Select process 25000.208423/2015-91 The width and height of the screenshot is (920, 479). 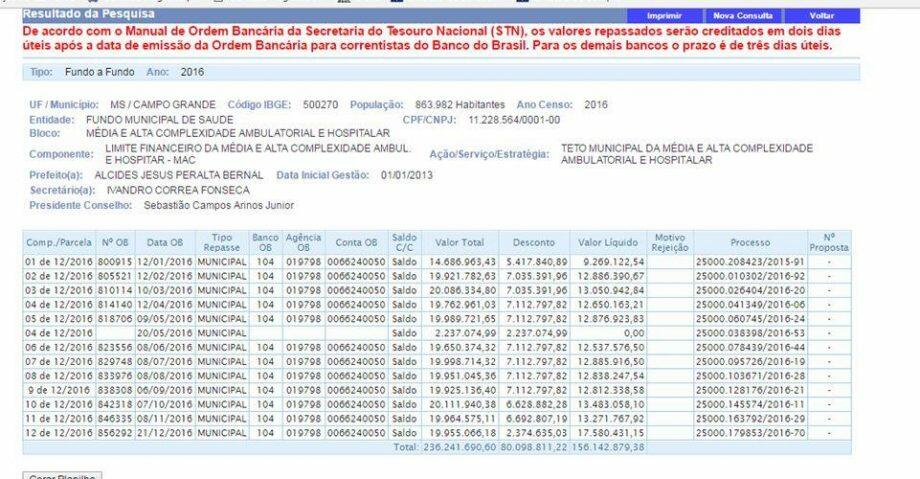tap(750, 262)
